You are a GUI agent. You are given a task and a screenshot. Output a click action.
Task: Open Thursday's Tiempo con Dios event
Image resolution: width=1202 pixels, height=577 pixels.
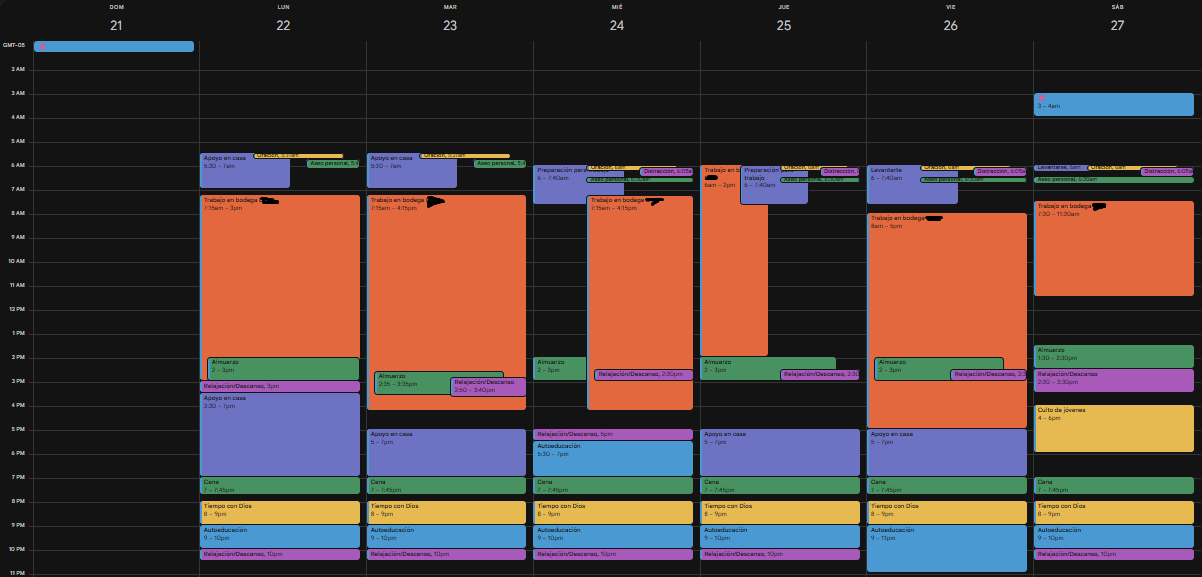point(779,512)
